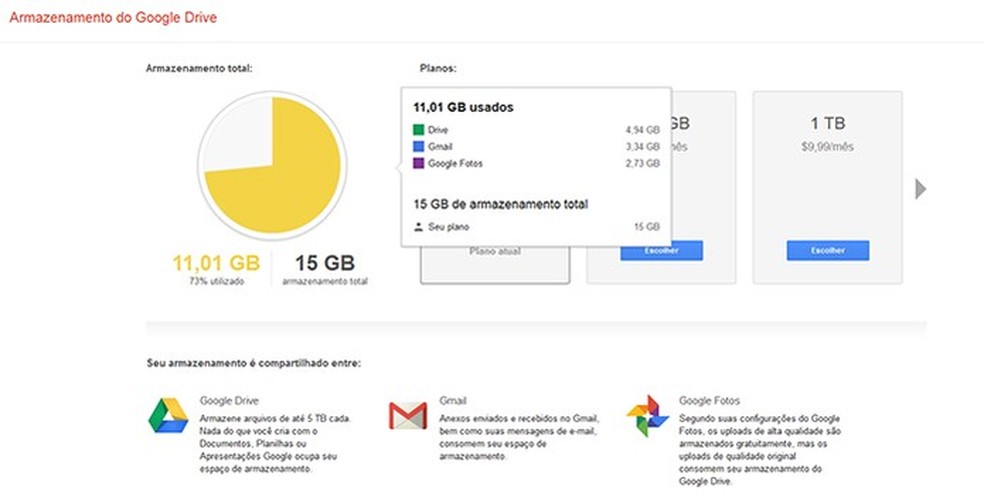Click the Google Drive triangle icon

[168, 415]
